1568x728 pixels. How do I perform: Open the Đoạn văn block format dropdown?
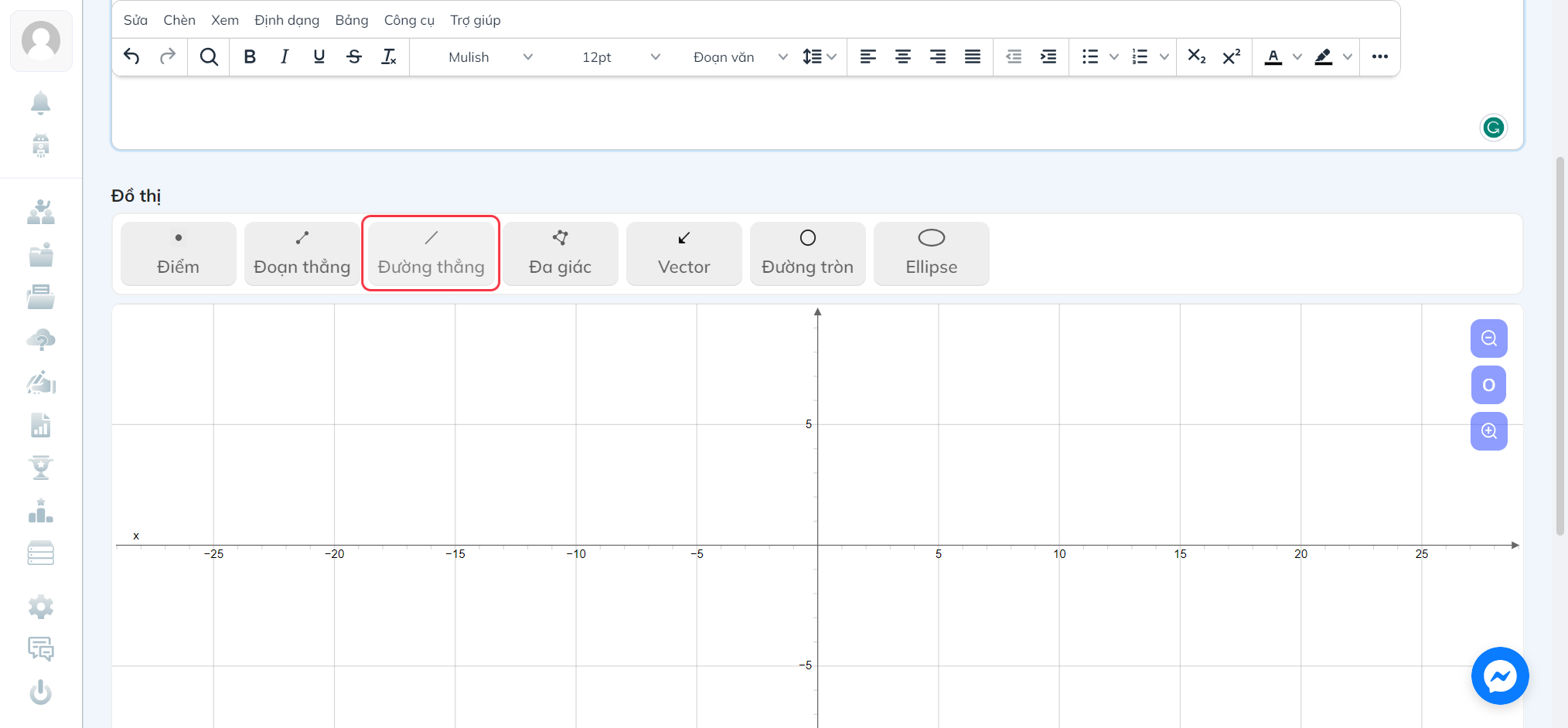[x=739, y=57]
